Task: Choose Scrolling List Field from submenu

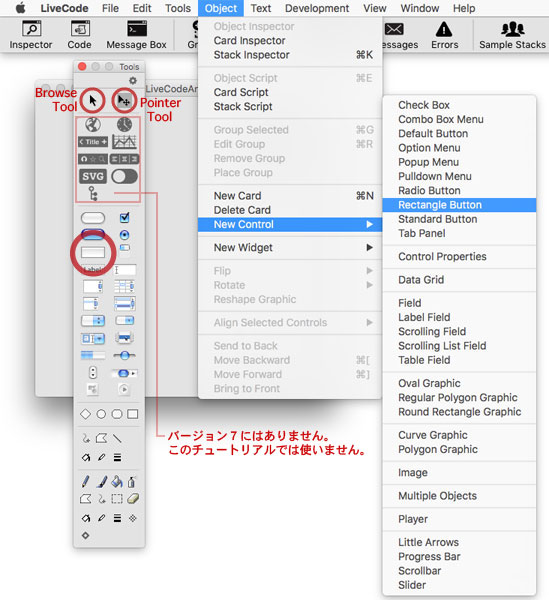Action: [459, 346]
